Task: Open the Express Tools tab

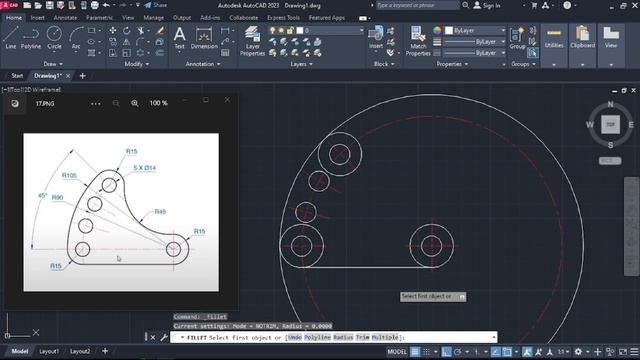Action: tap(283, 18)
